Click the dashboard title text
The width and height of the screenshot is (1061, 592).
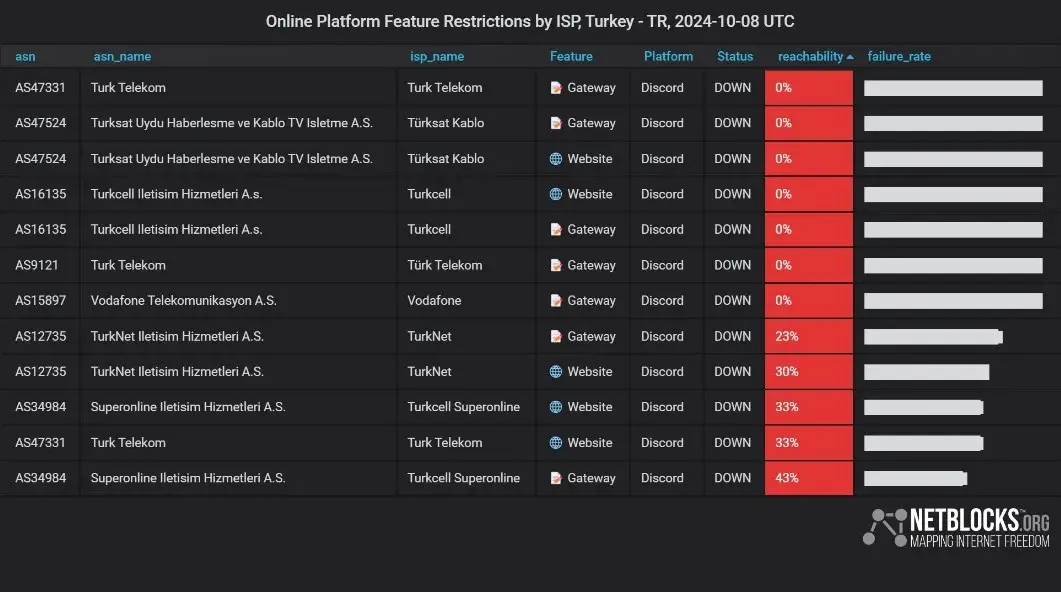click(530, 21)
